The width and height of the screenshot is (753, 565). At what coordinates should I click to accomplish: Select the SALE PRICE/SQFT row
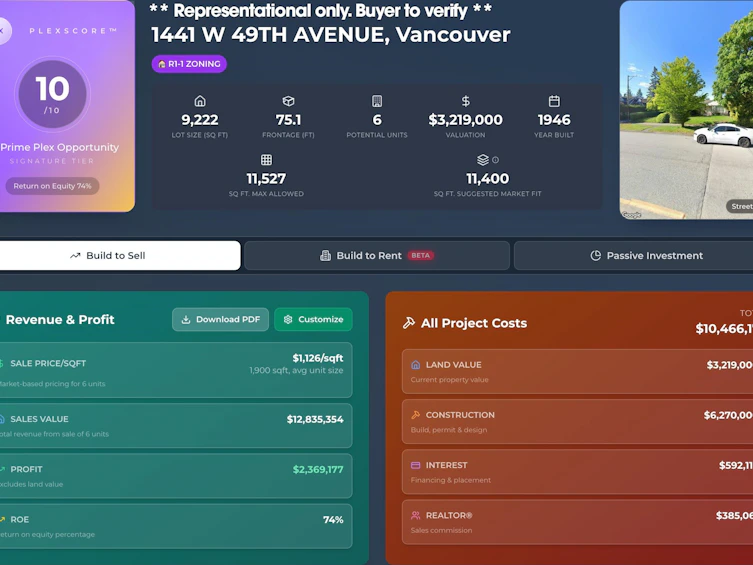pyautogui.click(x=176, y=370)
